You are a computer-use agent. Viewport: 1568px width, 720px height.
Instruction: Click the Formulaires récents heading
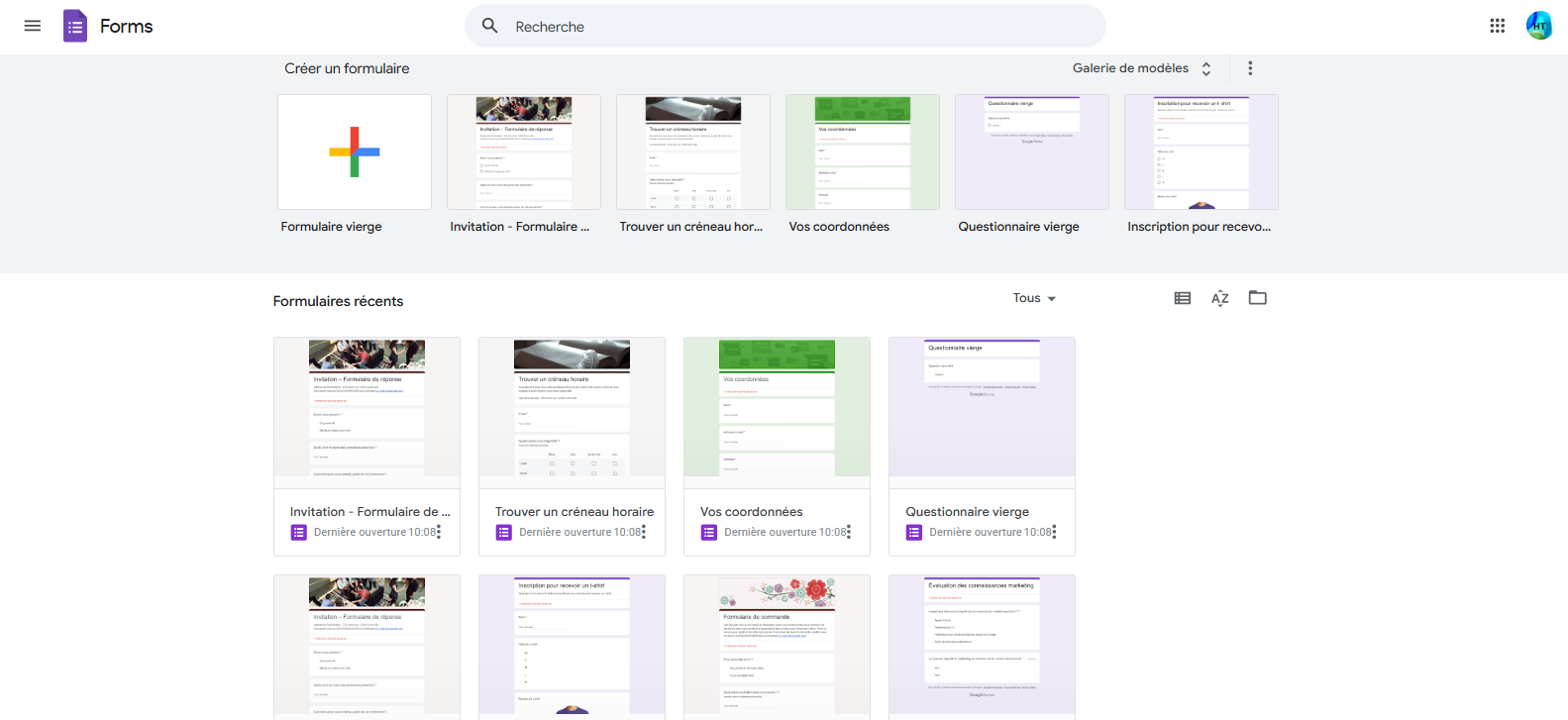(338, 301)
